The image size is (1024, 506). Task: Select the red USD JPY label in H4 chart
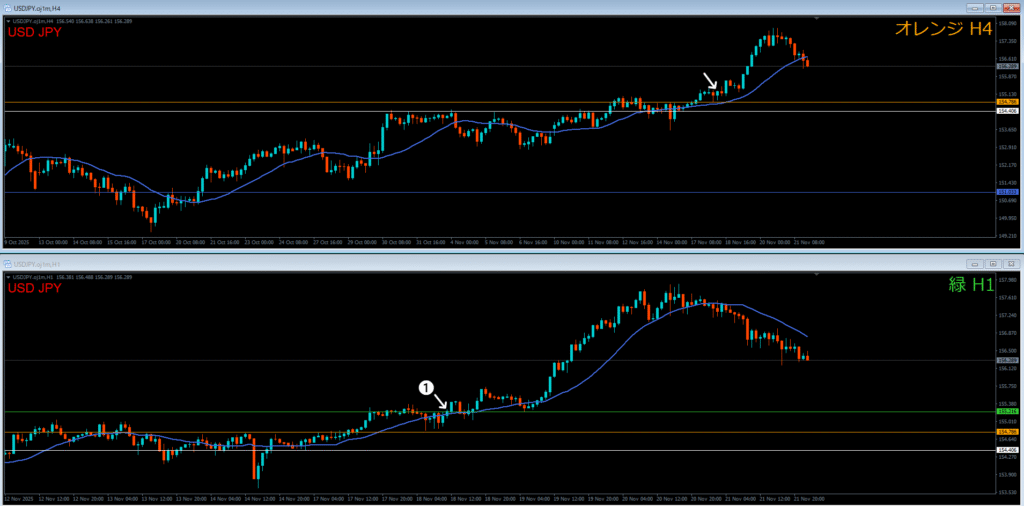35,34
